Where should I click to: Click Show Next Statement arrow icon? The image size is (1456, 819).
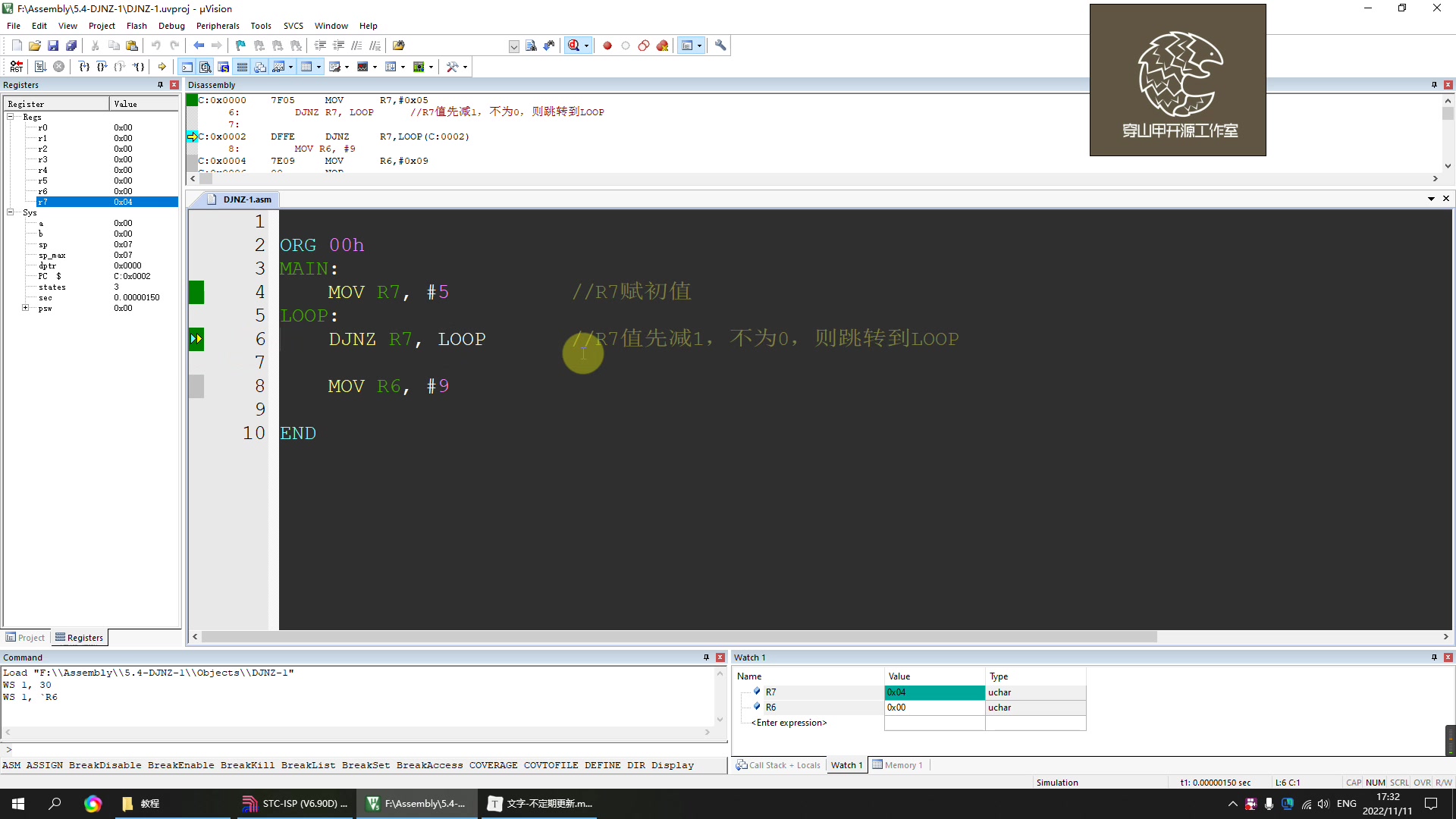(x=162, y=67)
